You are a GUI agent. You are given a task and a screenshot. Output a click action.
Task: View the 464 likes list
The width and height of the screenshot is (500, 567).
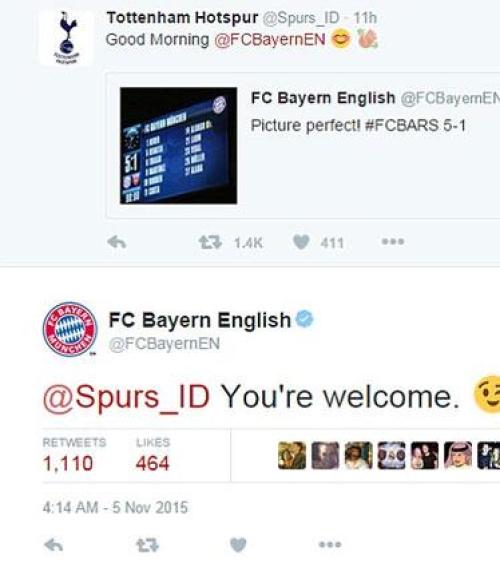tap(152, 463)
